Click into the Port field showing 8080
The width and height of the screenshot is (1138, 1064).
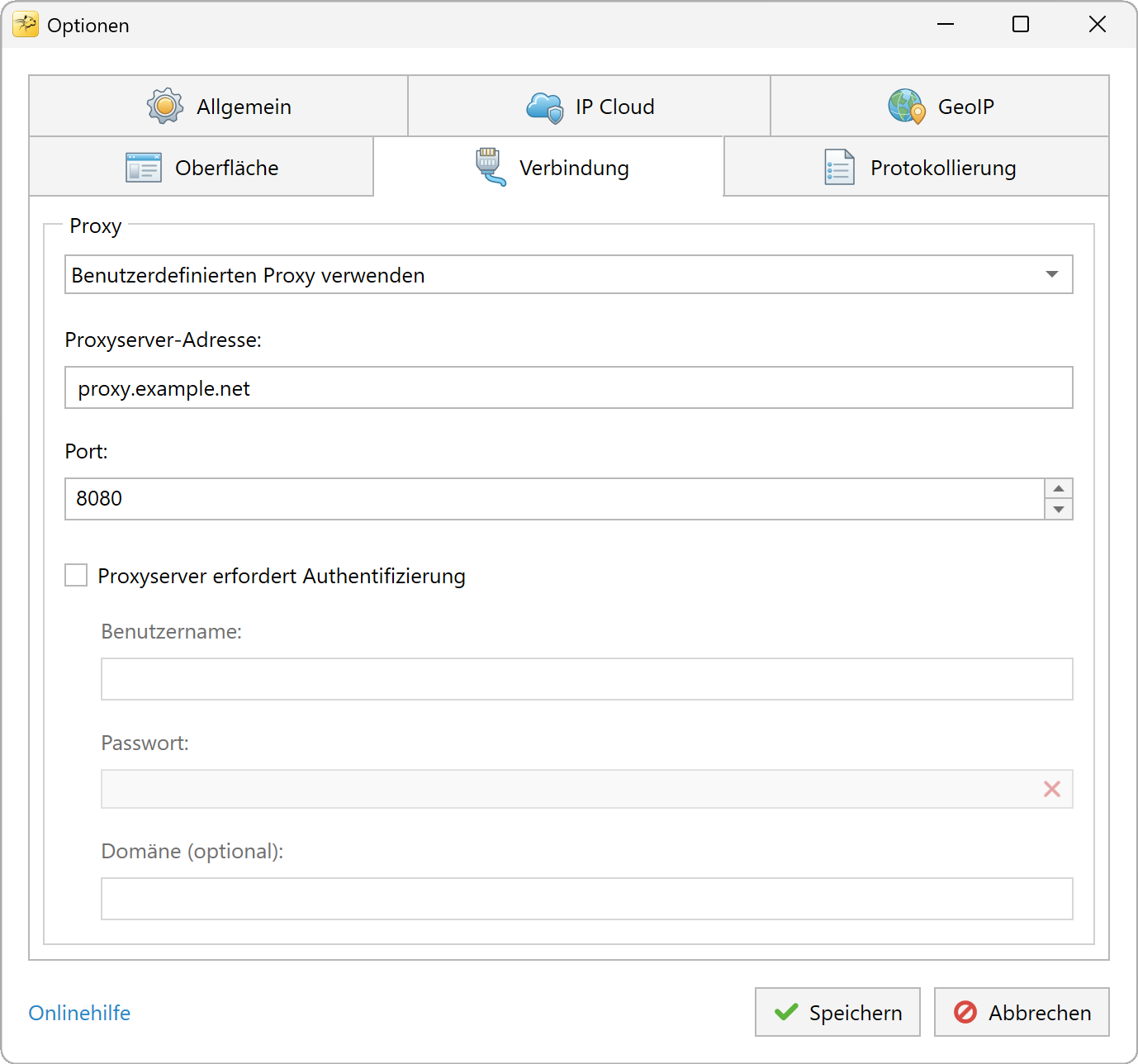tap(555, 499)
